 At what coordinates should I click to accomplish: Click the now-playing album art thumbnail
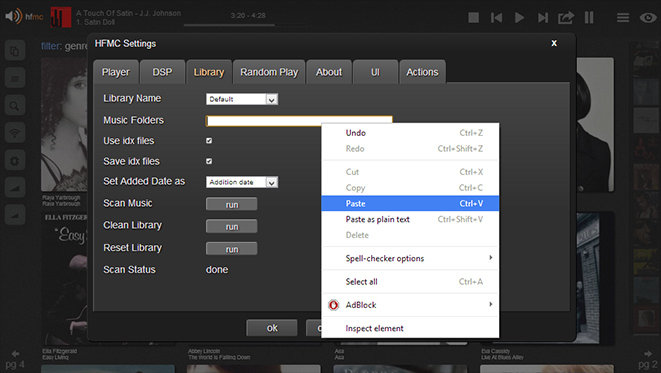point(61,17)
